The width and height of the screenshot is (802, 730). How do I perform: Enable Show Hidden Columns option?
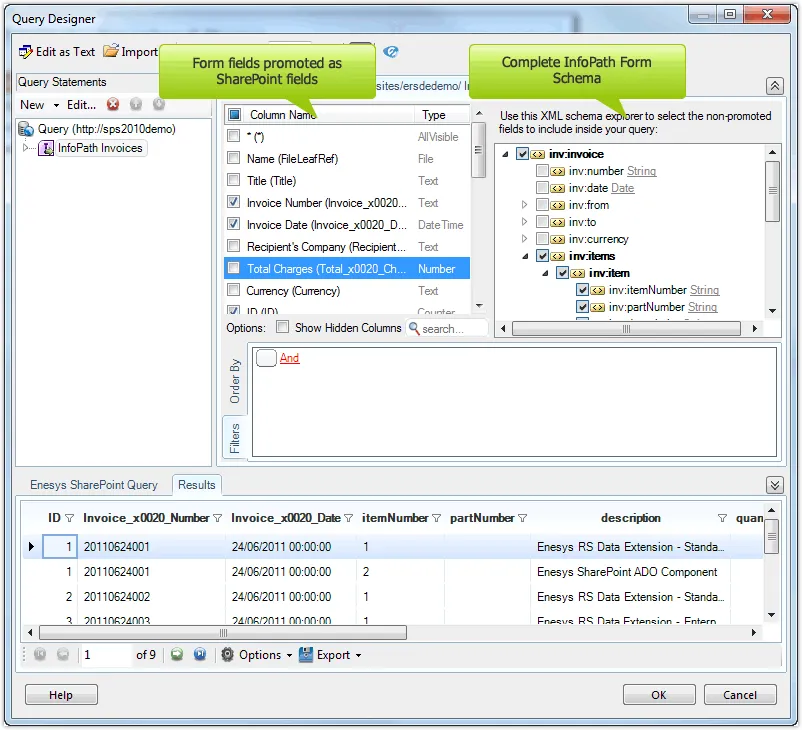point(283,328)
